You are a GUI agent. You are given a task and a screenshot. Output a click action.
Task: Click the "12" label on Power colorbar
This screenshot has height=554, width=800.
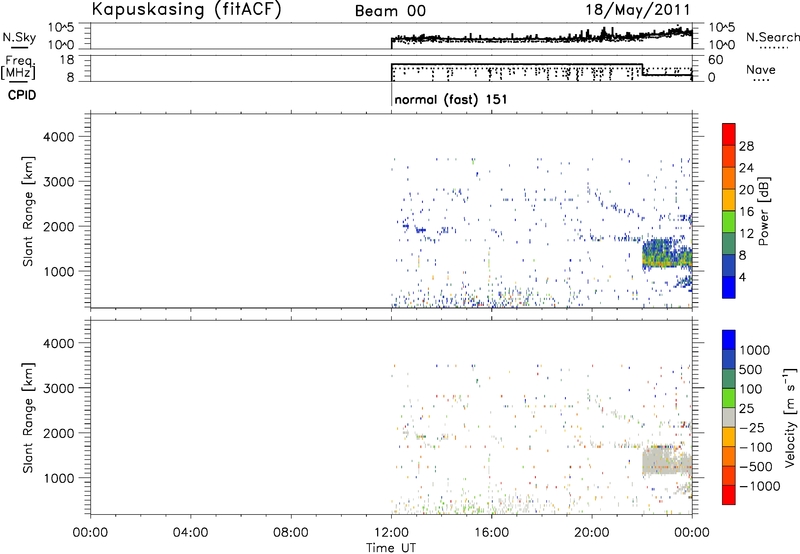[x=746, y=234]
